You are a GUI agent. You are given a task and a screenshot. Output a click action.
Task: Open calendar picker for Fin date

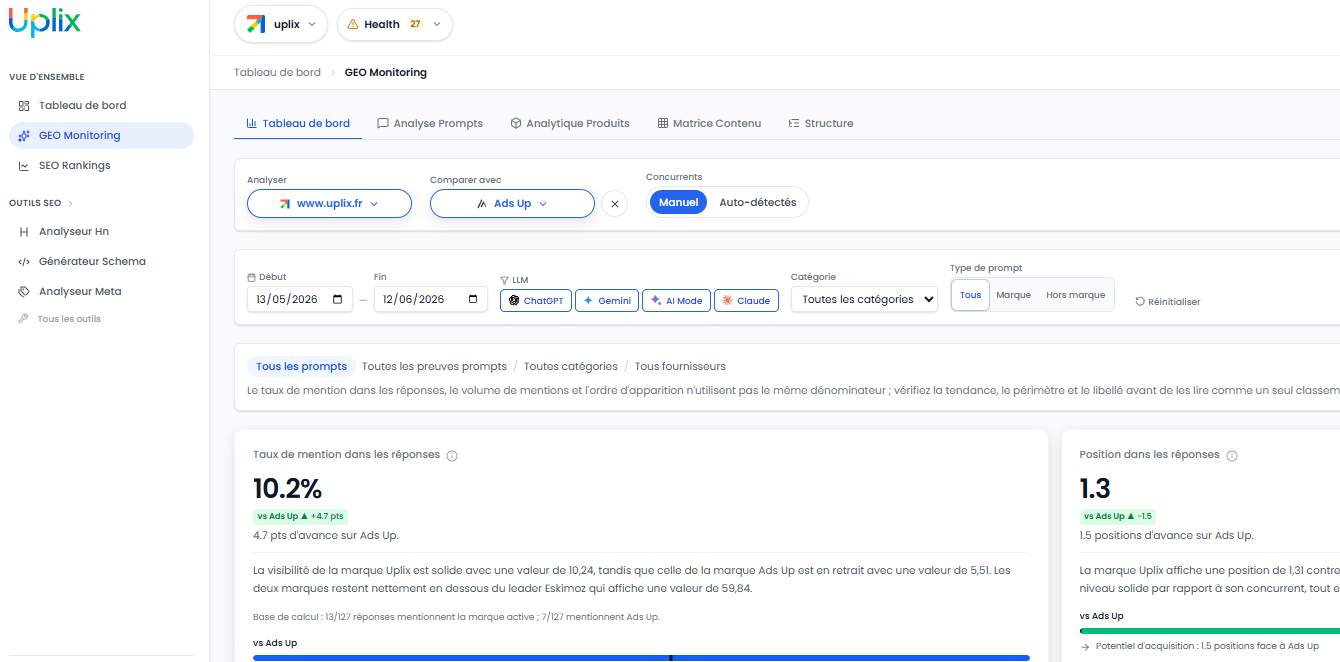(472, 299)
